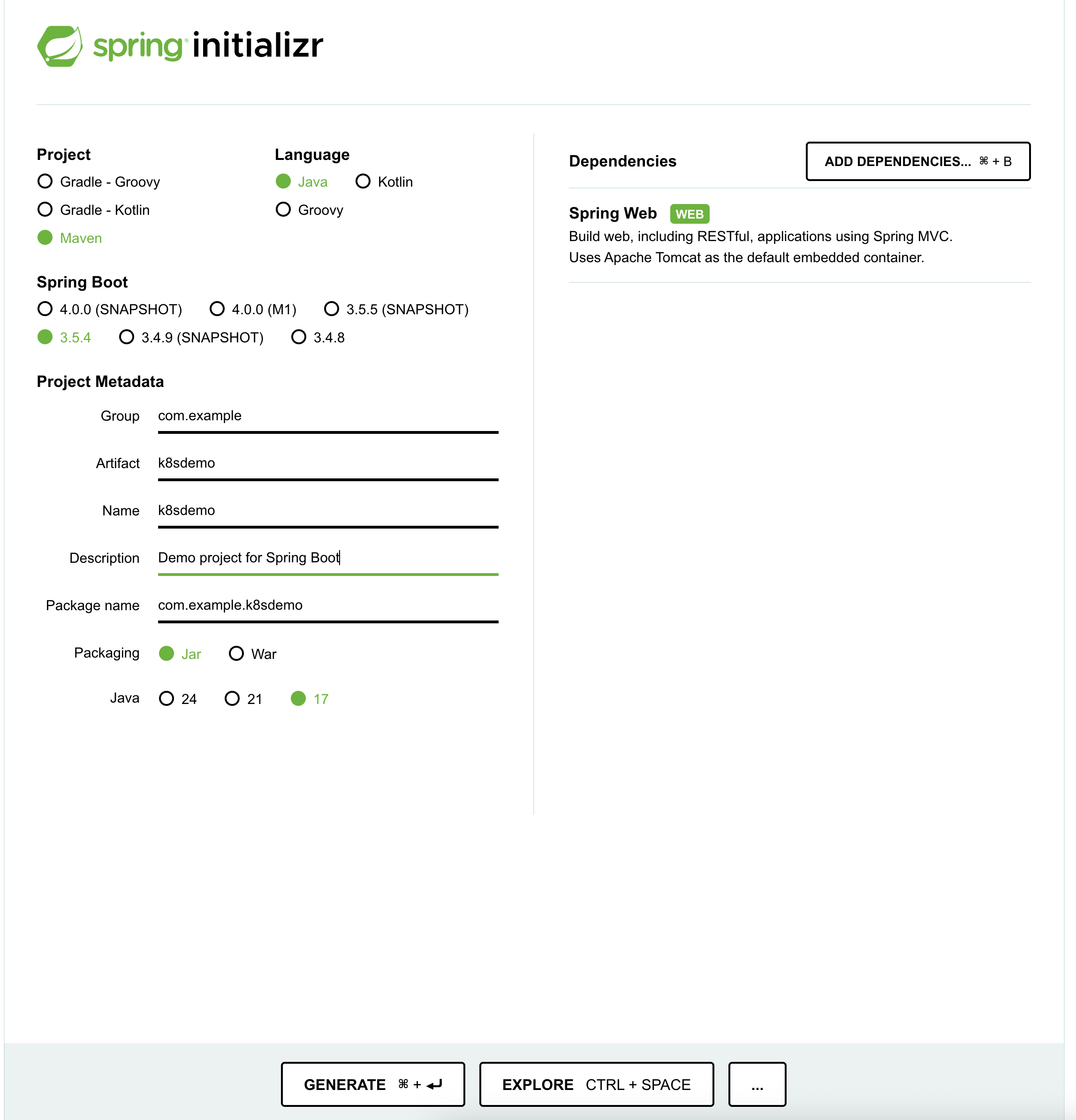Open the more options ellipsis button
The image size is (1076, 1120).
[757, 1084]
